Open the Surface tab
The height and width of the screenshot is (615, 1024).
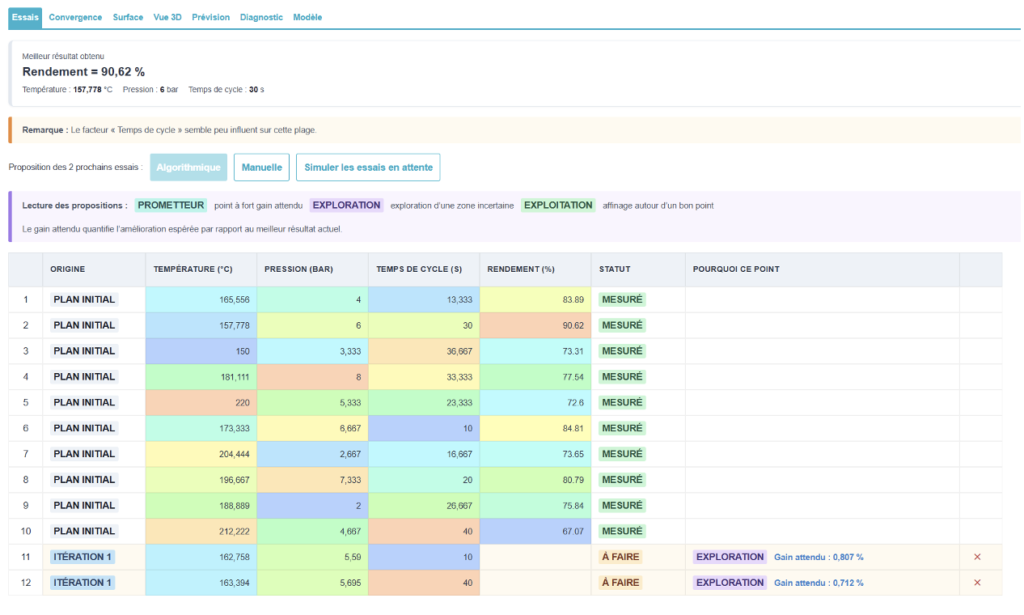point(127,17)
